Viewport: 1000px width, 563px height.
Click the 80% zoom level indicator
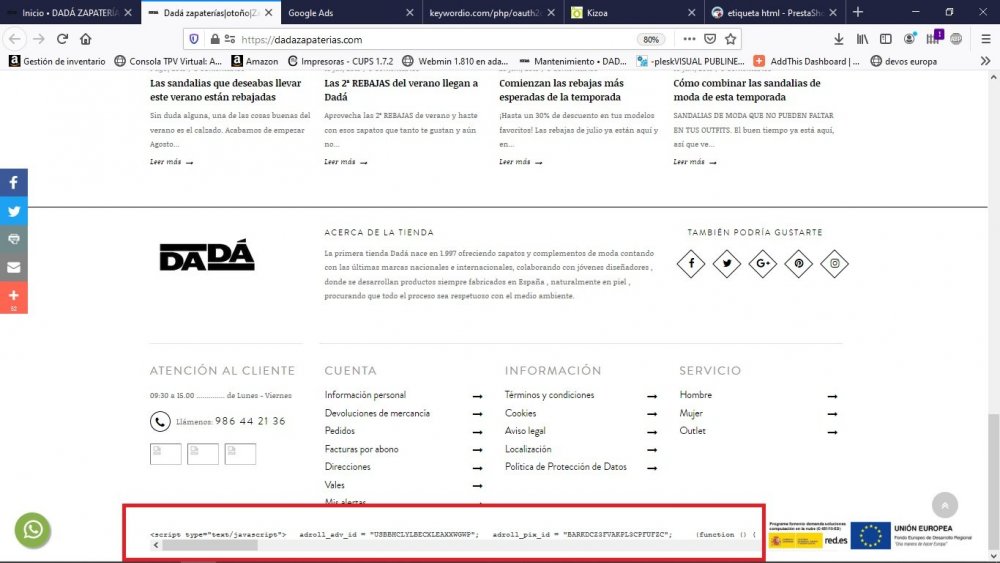click(651, 40)
